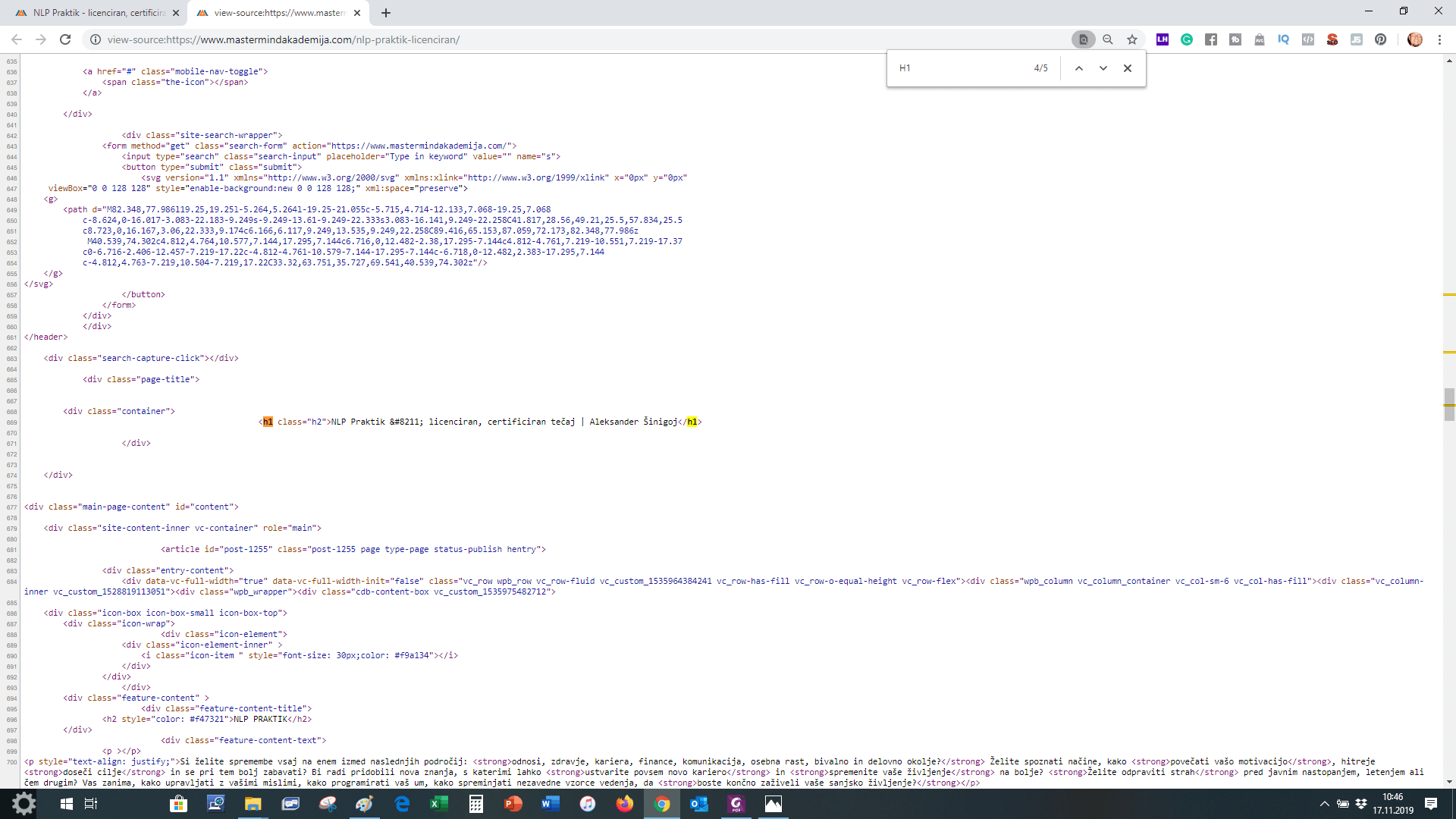
Task: Show hidden system tray icons
Action: click(x=1324, y=804)
